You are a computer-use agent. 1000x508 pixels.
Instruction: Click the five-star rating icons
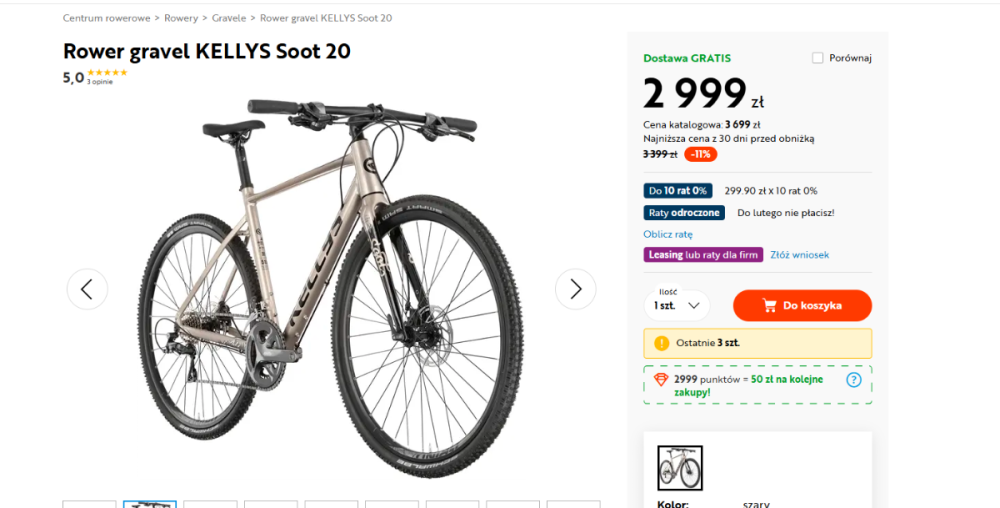click(107, 73)
